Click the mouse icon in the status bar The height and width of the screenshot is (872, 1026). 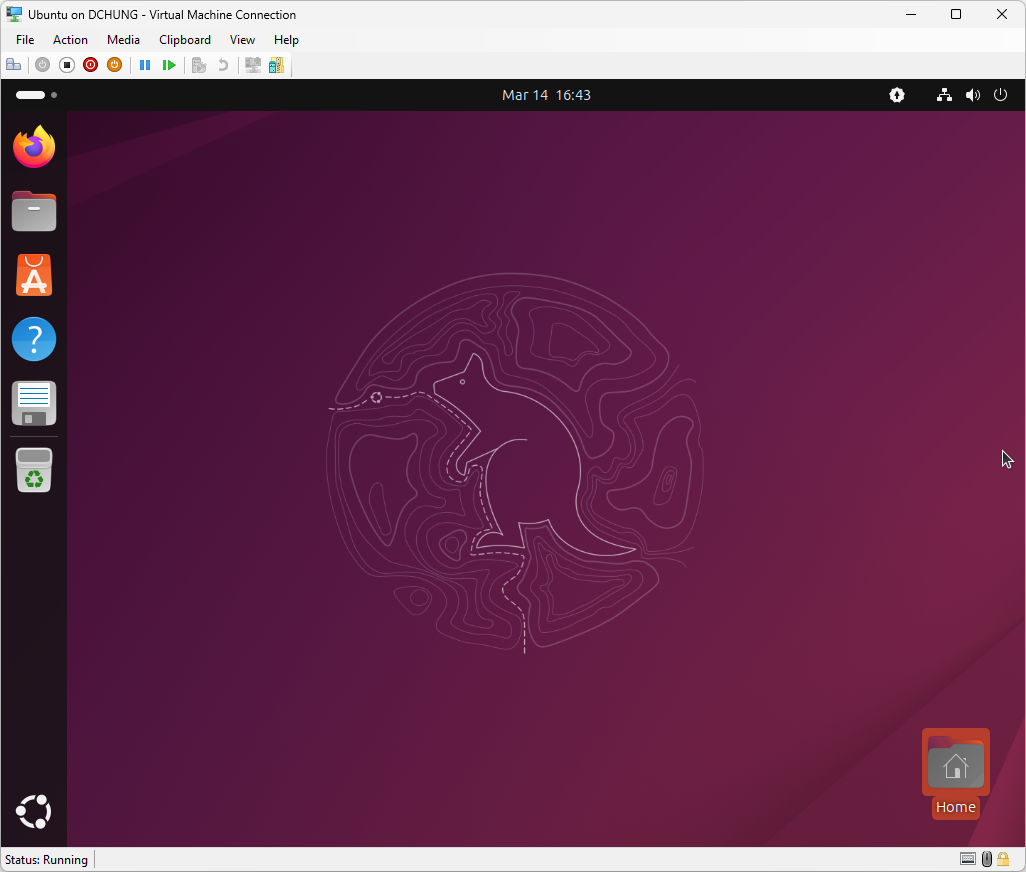(987, 859)
